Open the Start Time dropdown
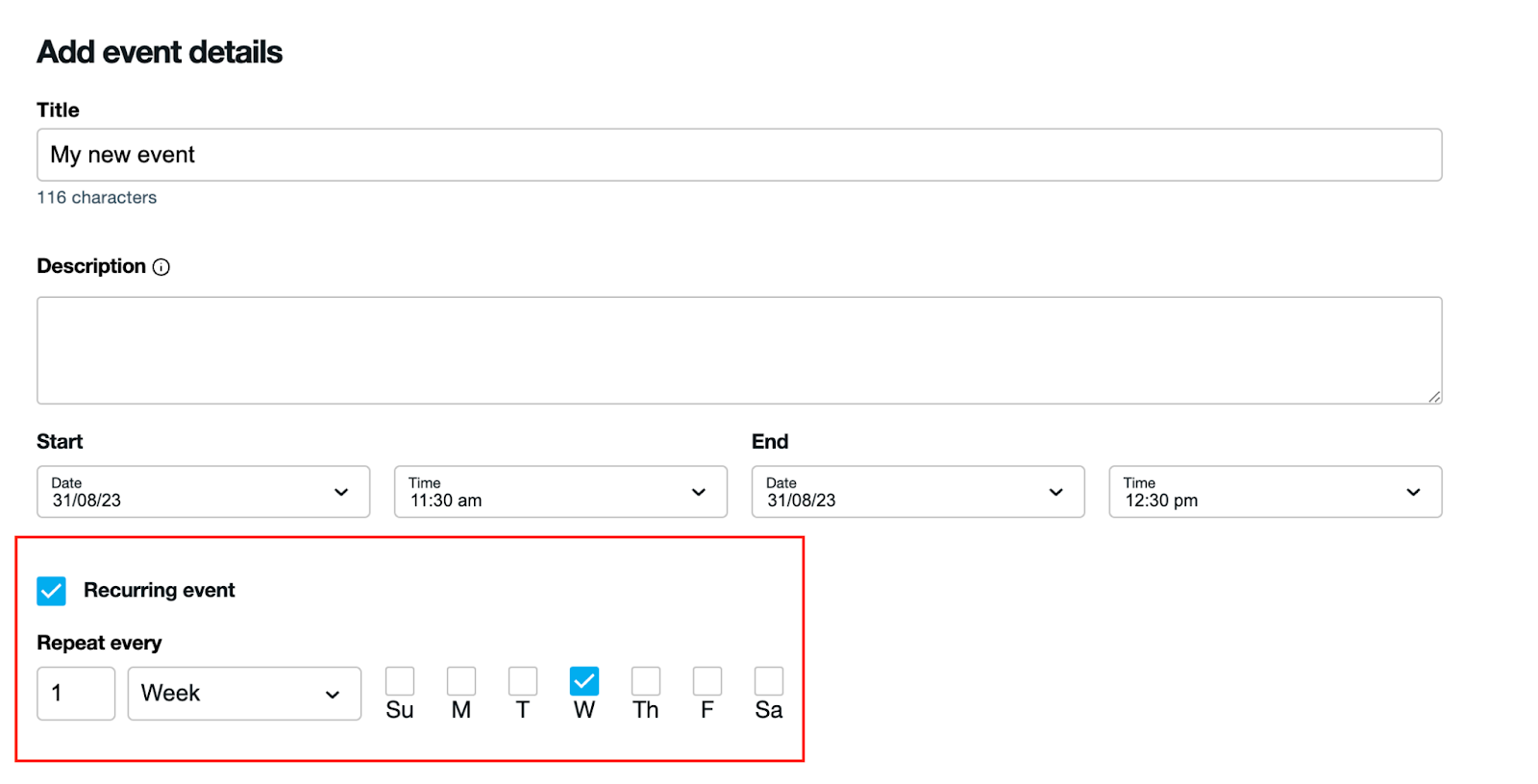1538x784 pixels. pyautogui.click(x=560, y=492)
